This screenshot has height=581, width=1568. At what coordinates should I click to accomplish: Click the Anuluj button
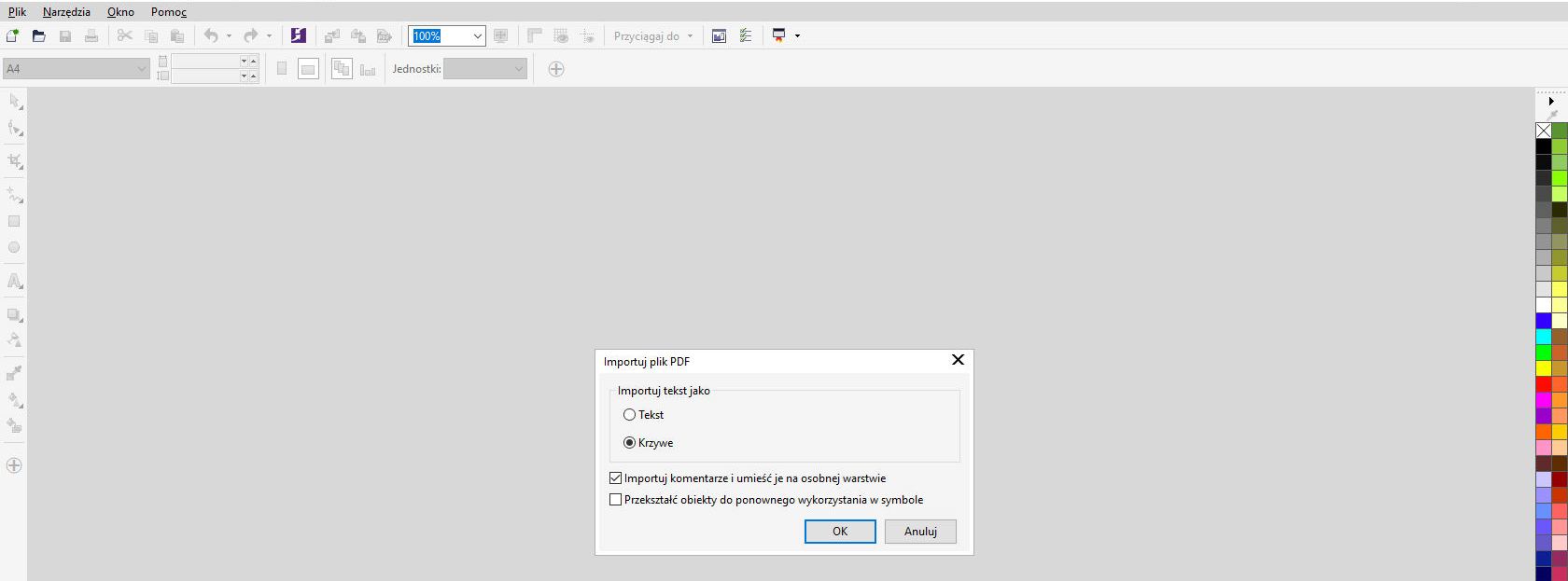920,532
